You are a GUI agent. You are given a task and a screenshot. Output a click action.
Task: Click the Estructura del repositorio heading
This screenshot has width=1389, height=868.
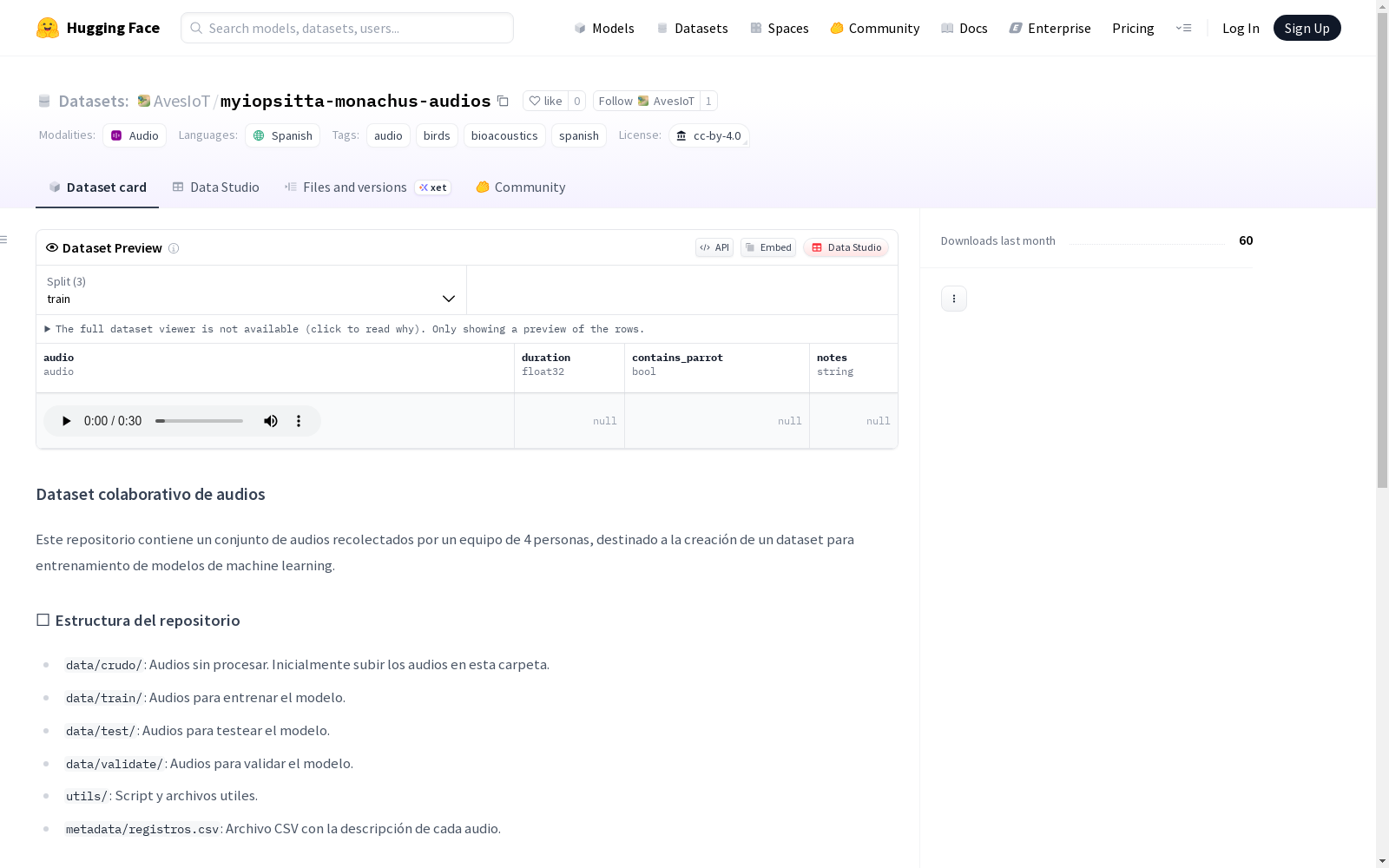(x=138, y=620)
